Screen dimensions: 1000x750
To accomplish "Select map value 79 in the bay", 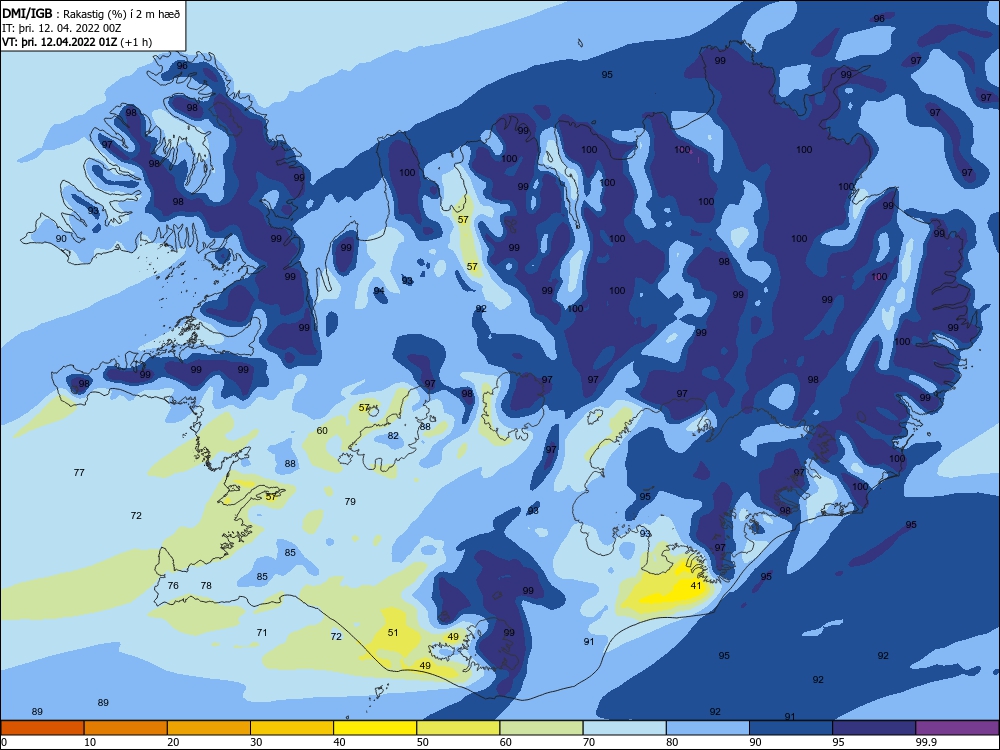I will click(x=350, y=501).
